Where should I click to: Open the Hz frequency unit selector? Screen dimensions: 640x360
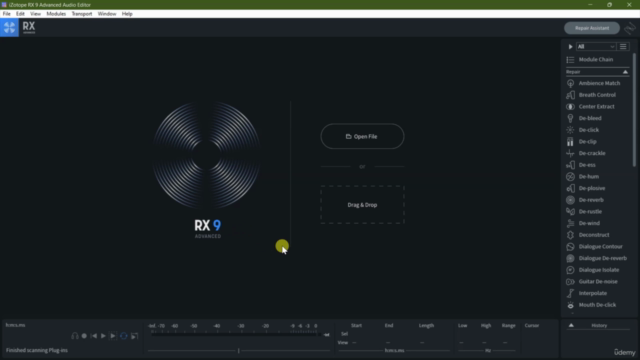pyautogui.click(x=488, y=350)
